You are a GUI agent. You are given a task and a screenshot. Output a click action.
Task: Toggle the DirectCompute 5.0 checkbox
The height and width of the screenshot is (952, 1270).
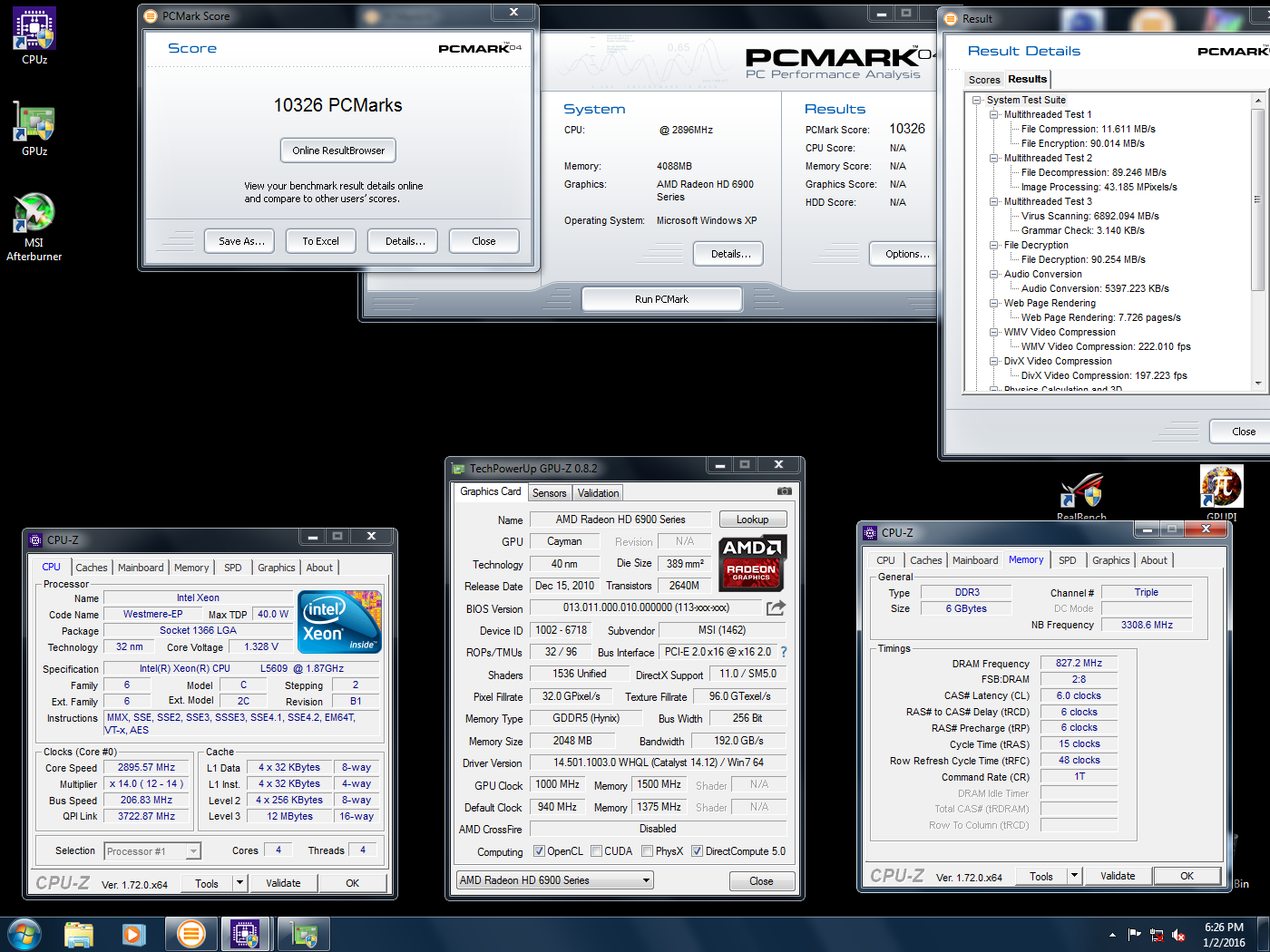[697, 851]
